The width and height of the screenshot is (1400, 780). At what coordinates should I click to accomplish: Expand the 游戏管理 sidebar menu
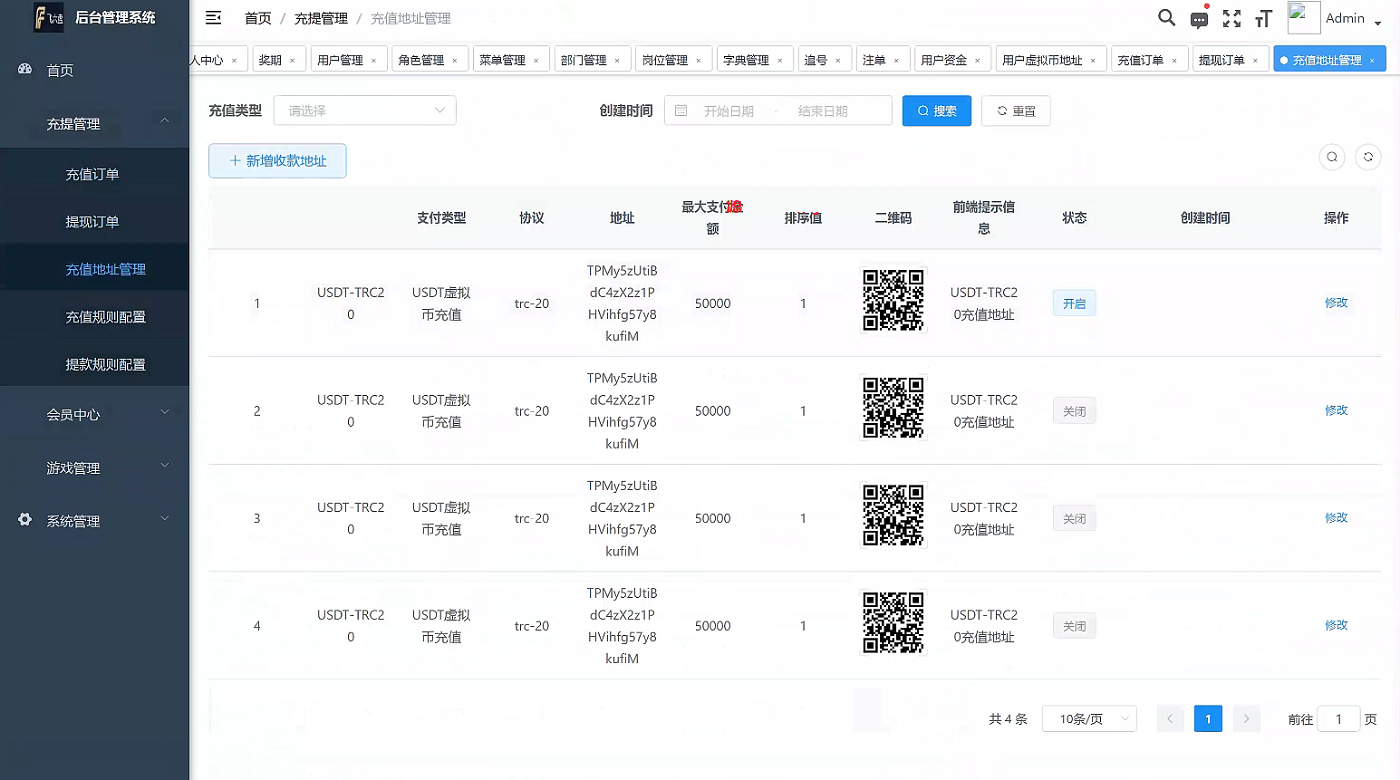tap(94, 467)
